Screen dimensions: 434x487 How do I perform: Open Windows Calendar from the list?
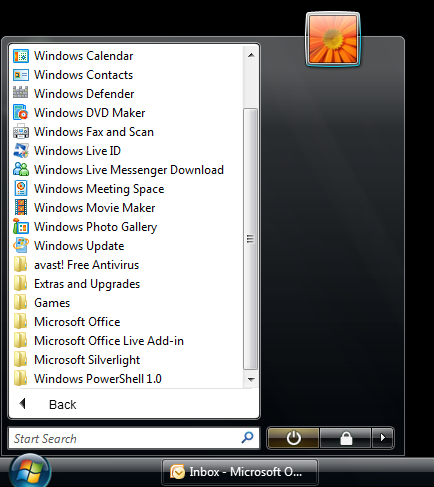pyautogui.click(x=83, y=56)
